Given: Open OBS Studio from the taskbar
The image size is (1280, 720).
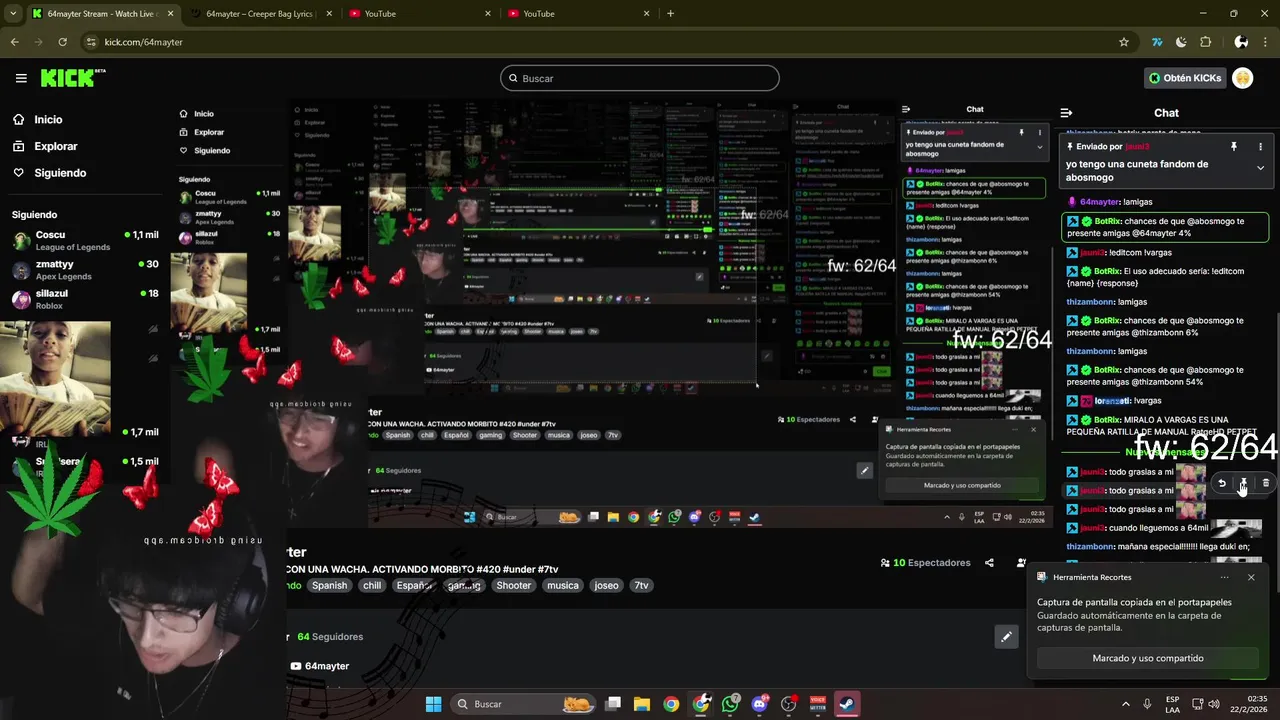Looking at the screenshot, I should tap(789, 704).
